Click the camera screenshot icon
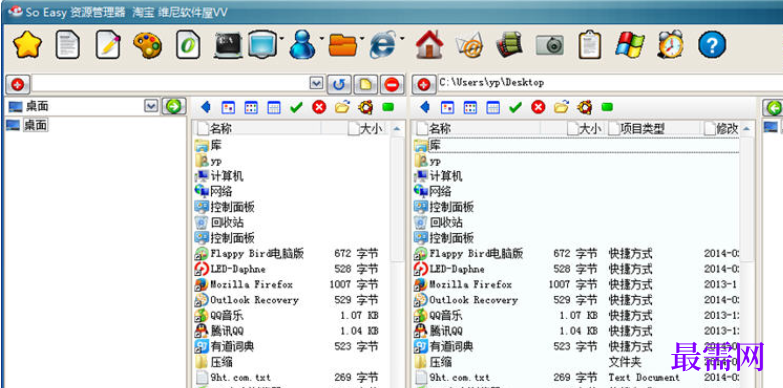This screenshot has height=388, width=783. (x=550, y=45)
